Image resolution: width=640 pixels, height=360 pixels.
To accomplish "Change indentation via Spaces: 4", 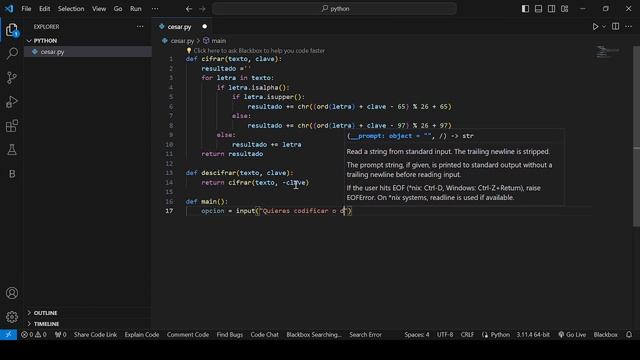I will tap(417, 335).
